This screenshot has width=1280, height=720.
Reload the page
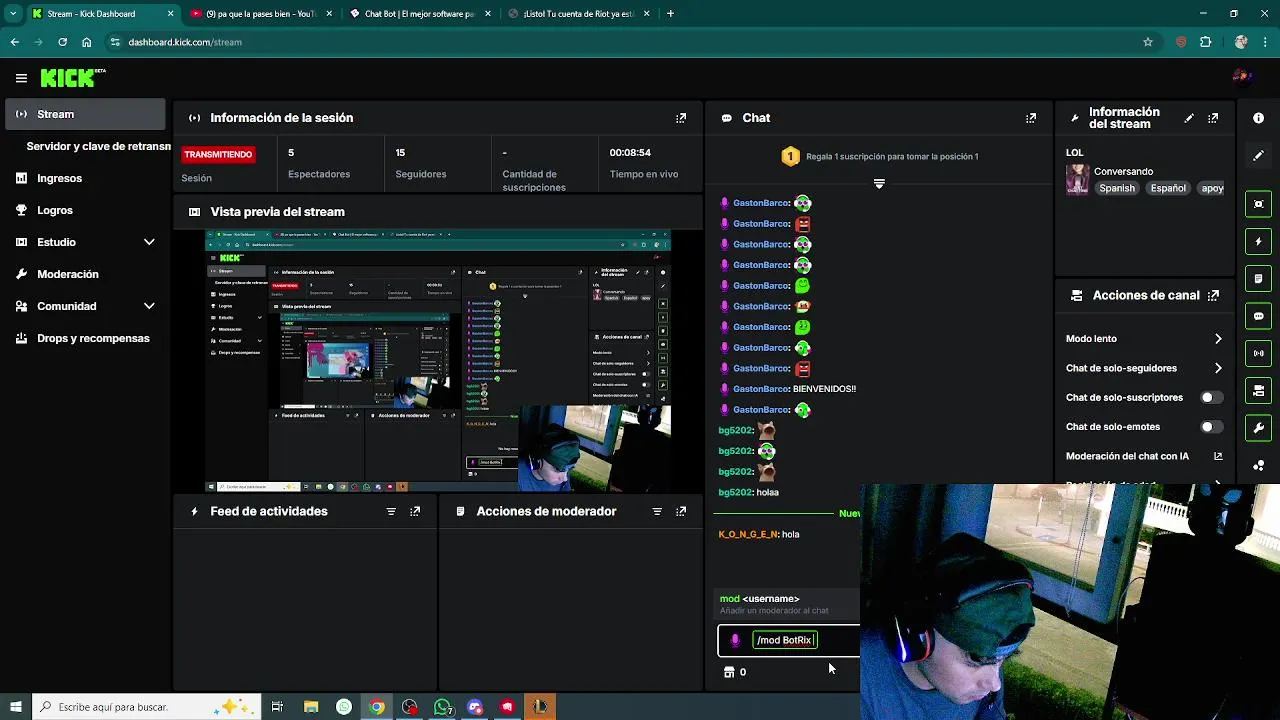(x=62, y=42)
